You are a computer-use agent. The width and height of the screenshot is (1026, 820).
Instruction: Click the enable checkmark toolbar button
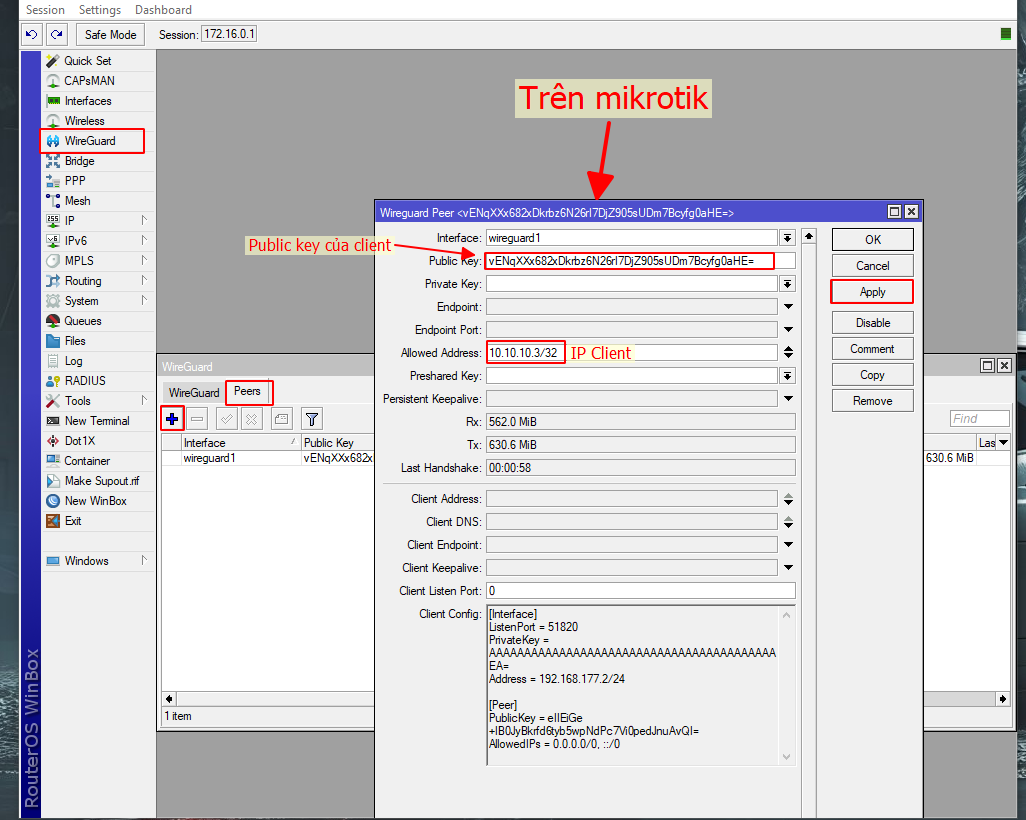pos(227,419)
